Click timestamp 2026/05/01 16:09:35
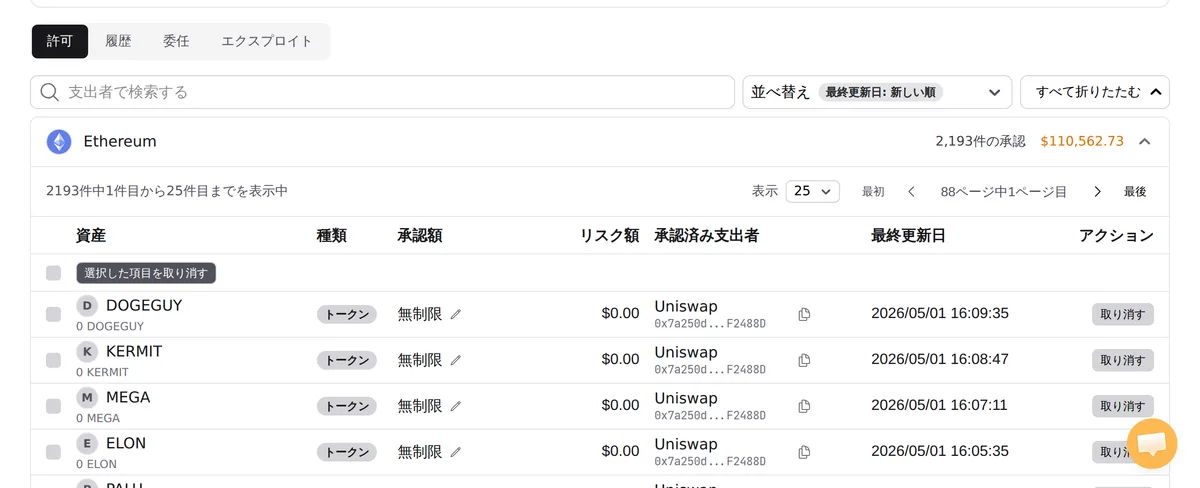This screenshot has width=1200, height=488. [940, 314]
